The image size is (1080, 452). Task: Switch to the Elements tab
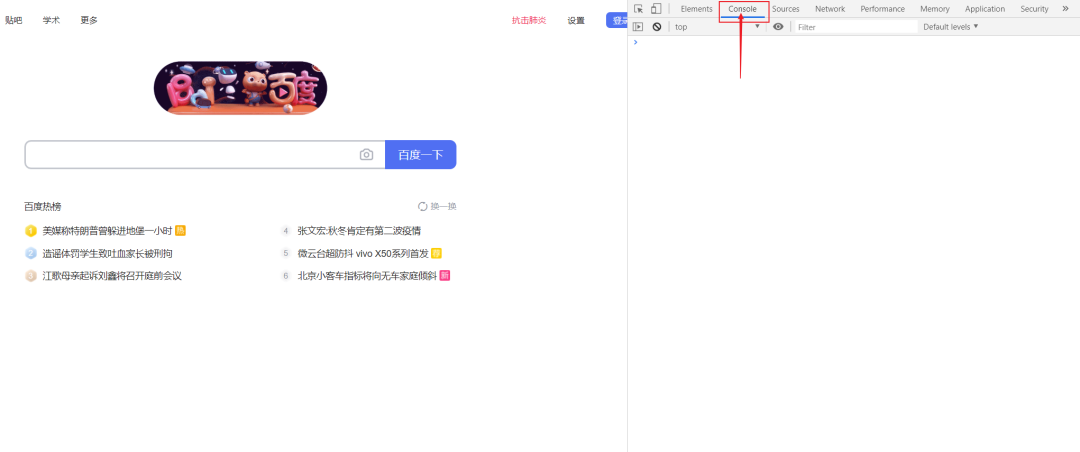(696, 9)
